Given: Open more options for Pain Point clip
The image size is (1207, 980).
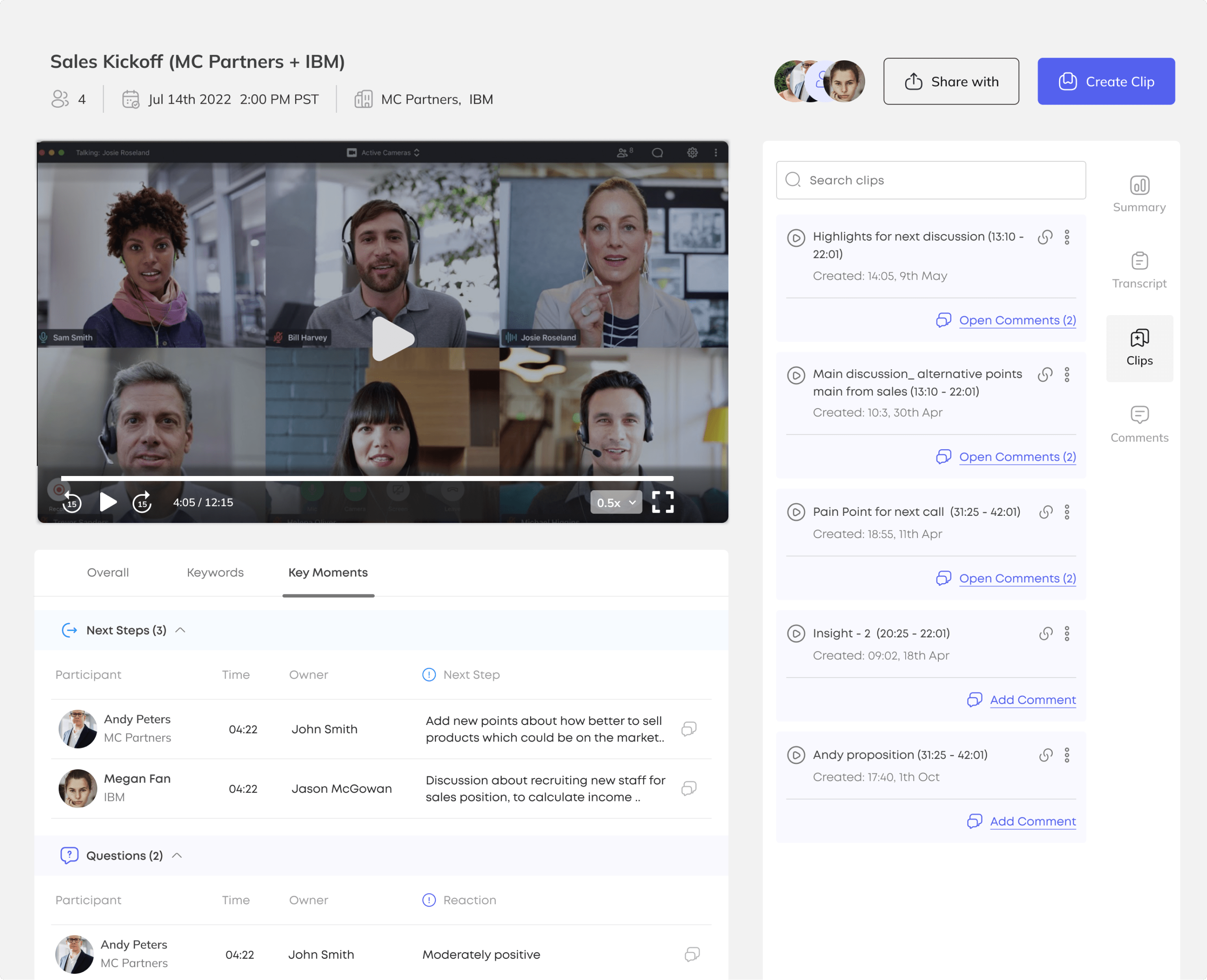Looking at the screenshot, I should [1067, 512].
